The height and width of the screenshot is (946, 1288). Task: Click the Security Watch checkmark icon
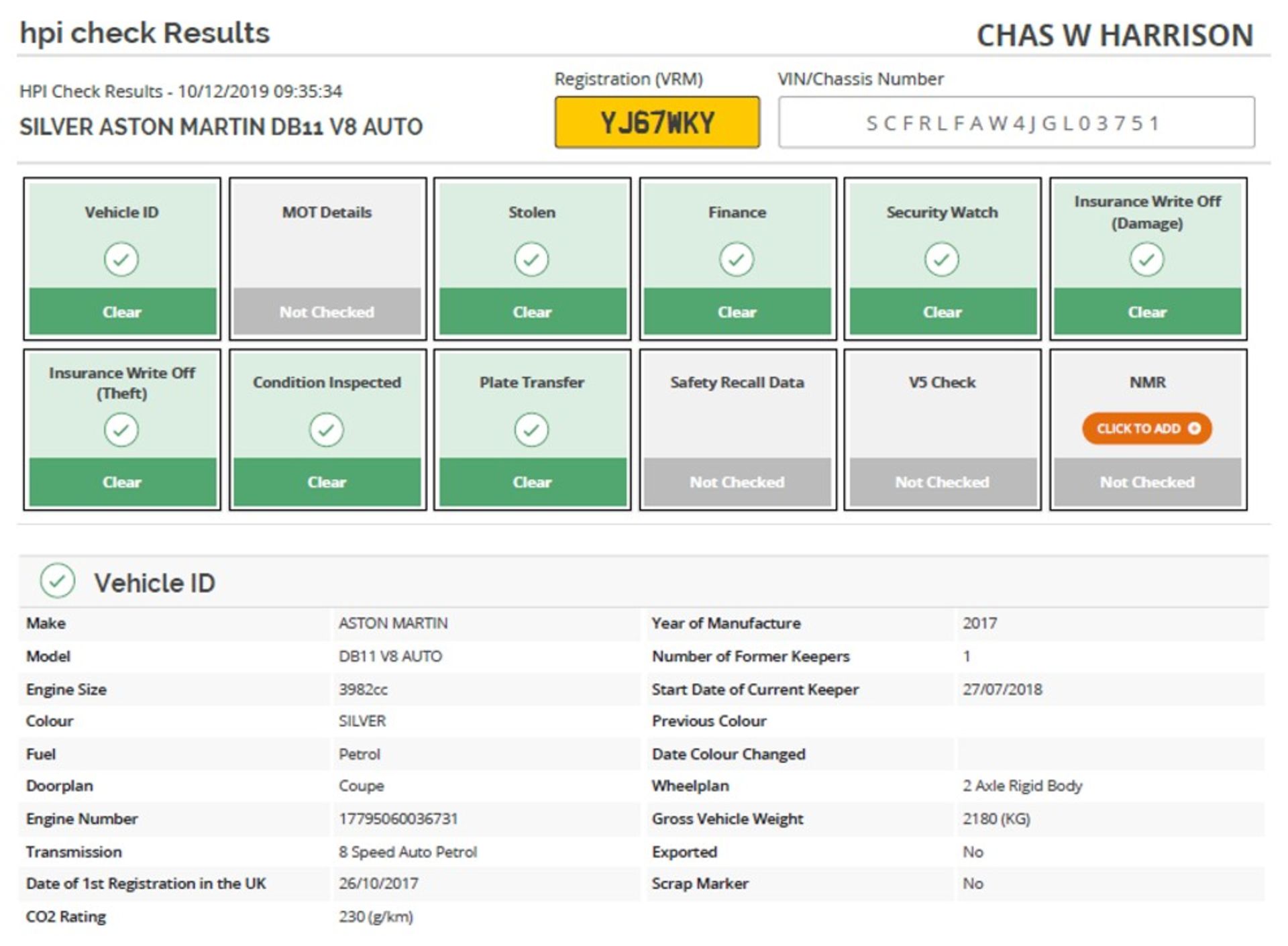942,260
